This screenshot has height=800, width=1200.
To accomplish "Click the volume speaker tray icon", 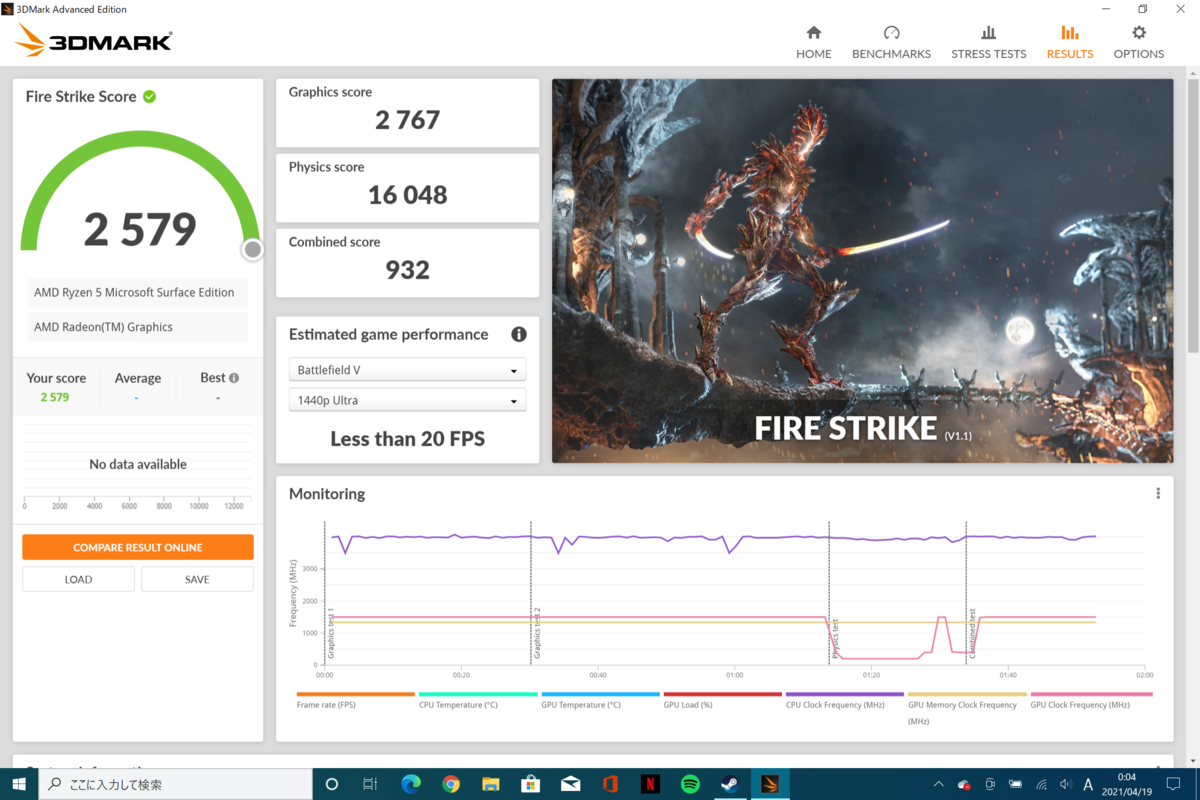I will 1064,785.
